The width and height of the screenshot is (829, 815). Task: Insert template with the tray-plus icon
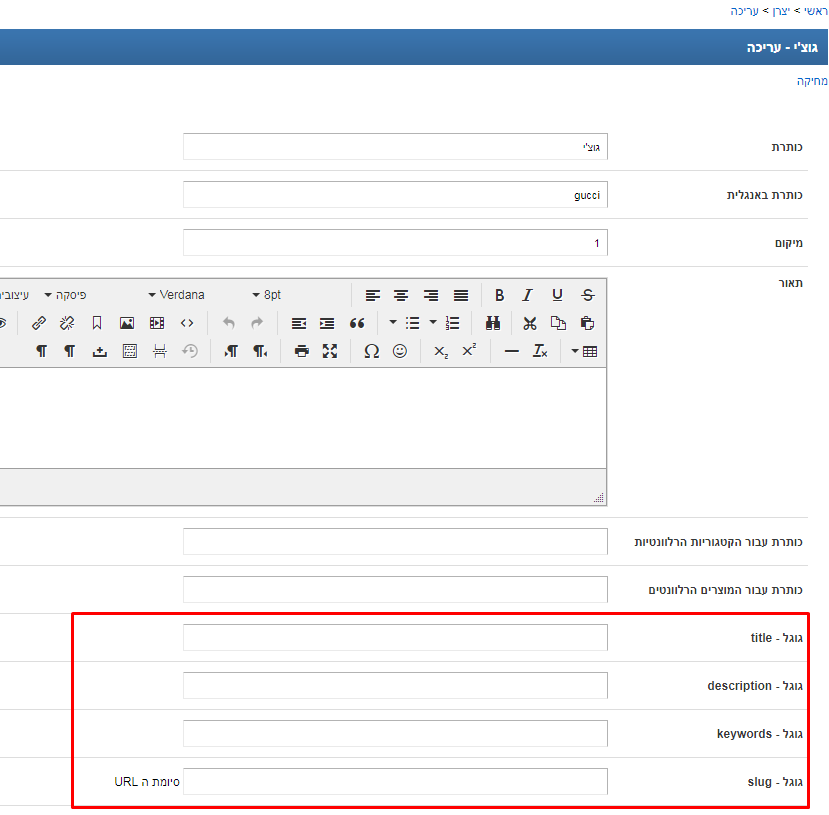(x=99, y=351)
